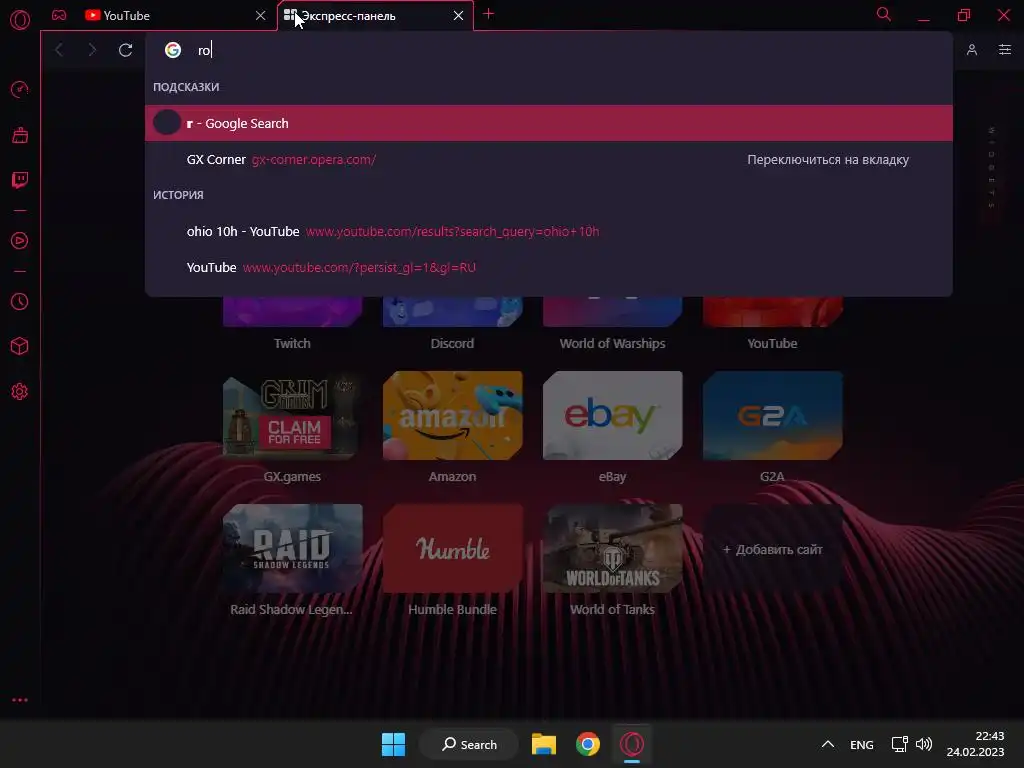Open File Explorer from taskbar
The height and width of the screenshot is (768, 1024).
pyautogui.click(x=543, y=744)
